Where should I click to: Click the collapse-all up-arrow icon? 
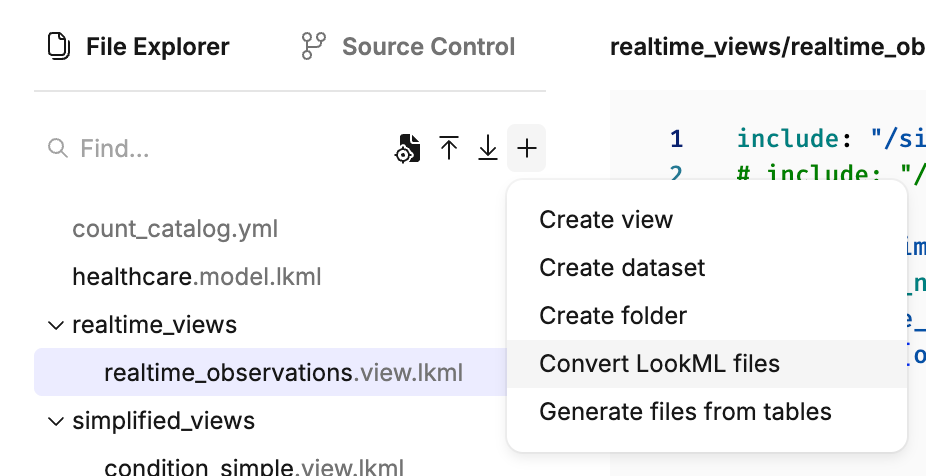point(449,149)
